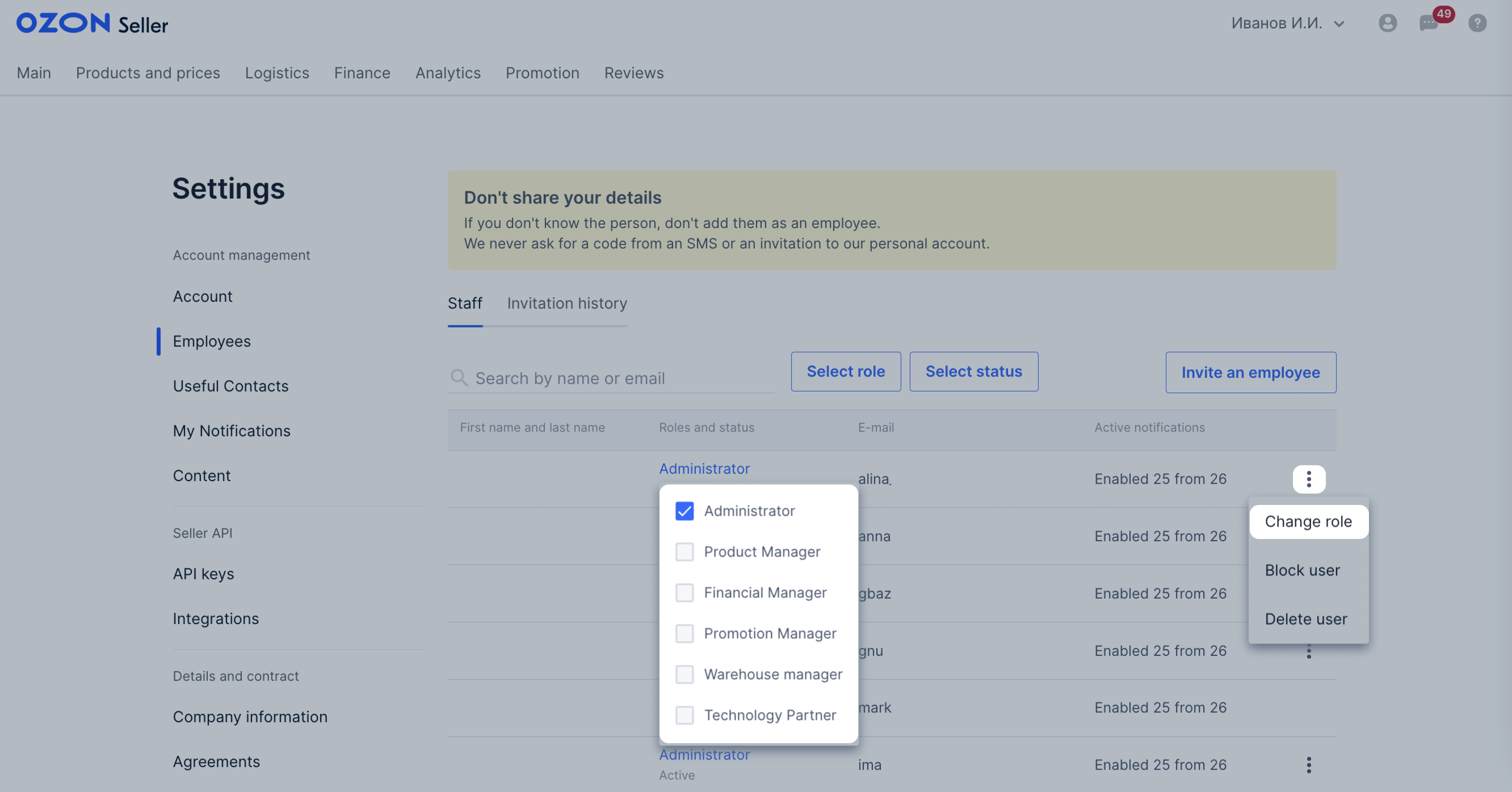Click the First name and last name header
Viewport: 1512px width, 792px height.
[x=532, y=428]
